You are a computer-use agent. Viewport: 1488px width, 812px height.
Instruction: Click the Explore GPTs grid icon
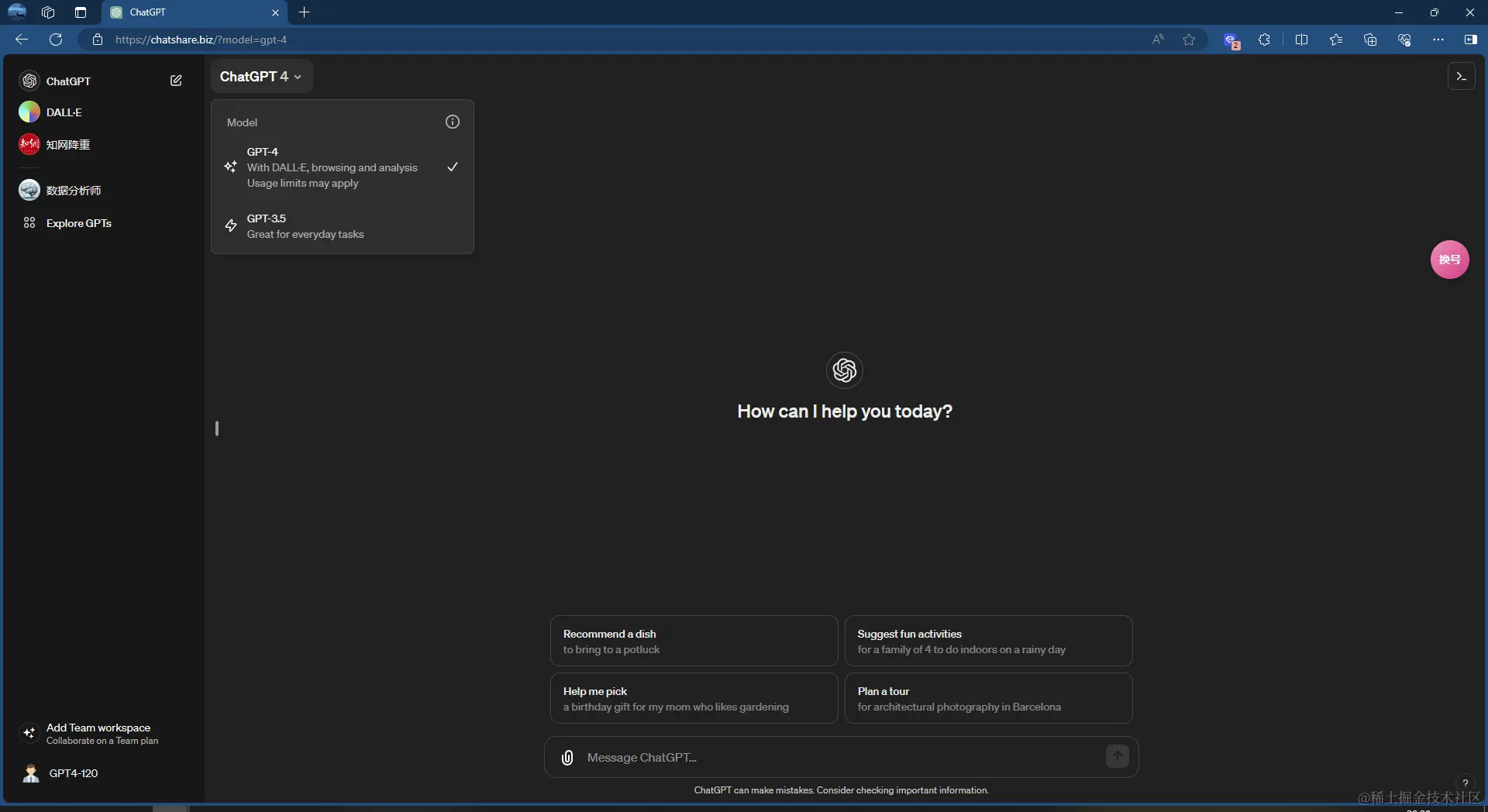29,223
